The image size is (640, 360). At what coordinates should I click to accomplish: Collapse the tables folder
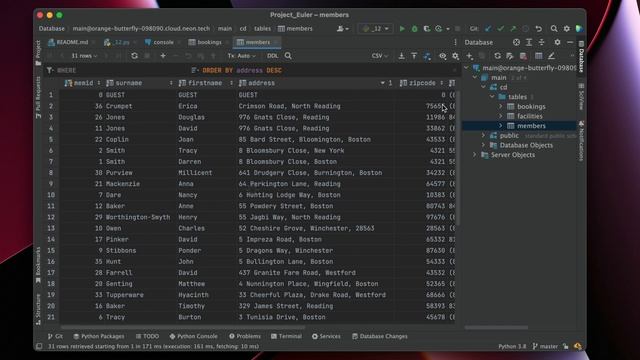click(492, 97)
